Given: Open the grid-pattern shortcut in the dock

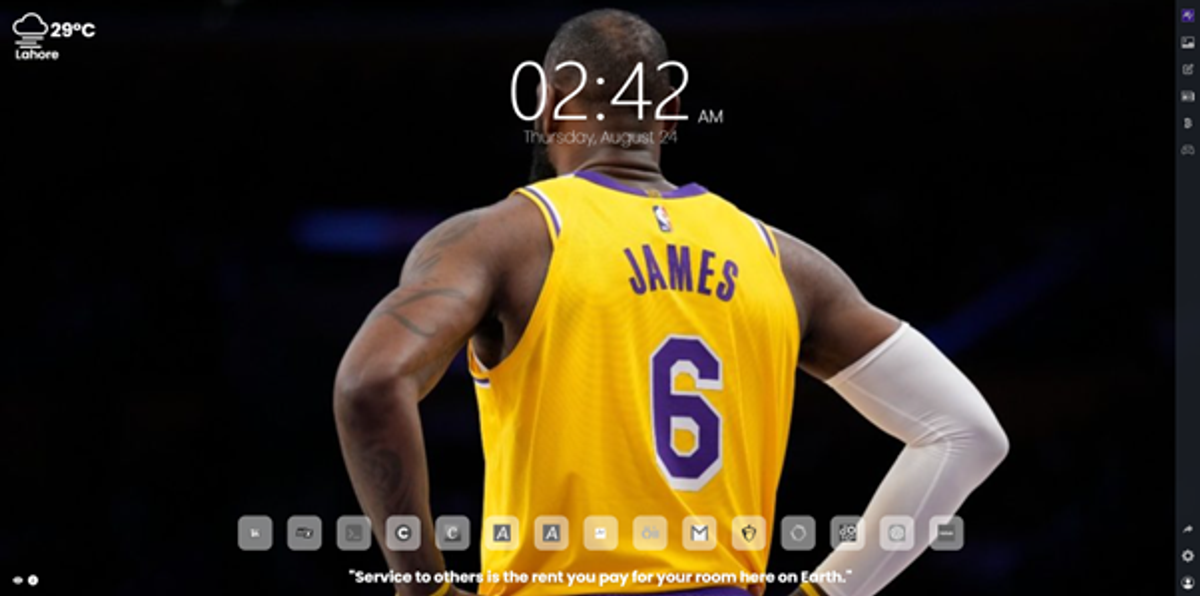Looking at the screenshot, I should point(848,533).
